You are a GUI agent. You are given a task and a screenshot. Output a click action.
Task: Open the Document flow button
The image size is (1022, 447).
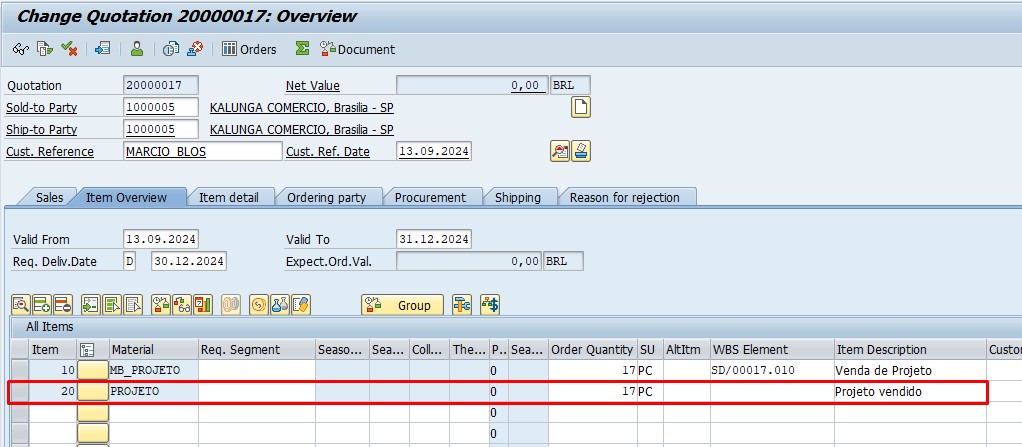click(x=357, y=49)
